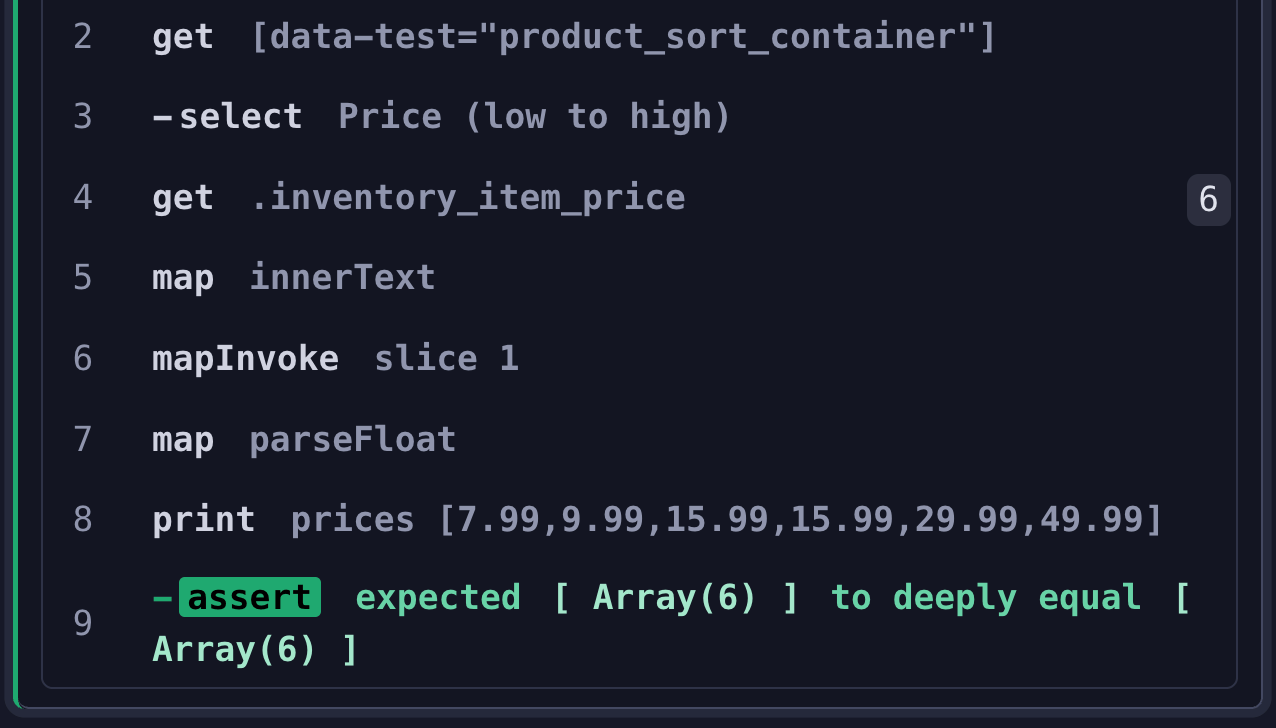Click the green assert badge
1276x728 pixels.
pyautogui.click(x=250, y=598)
